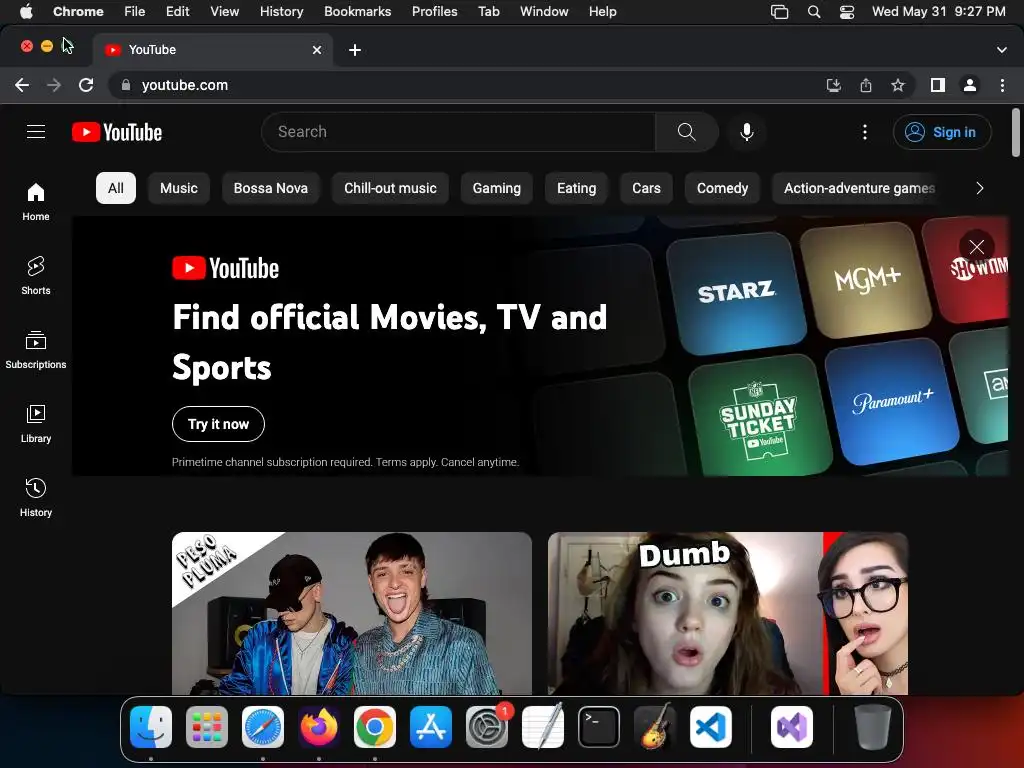Open the YouTube hamburger guide menu

point(36,132)
